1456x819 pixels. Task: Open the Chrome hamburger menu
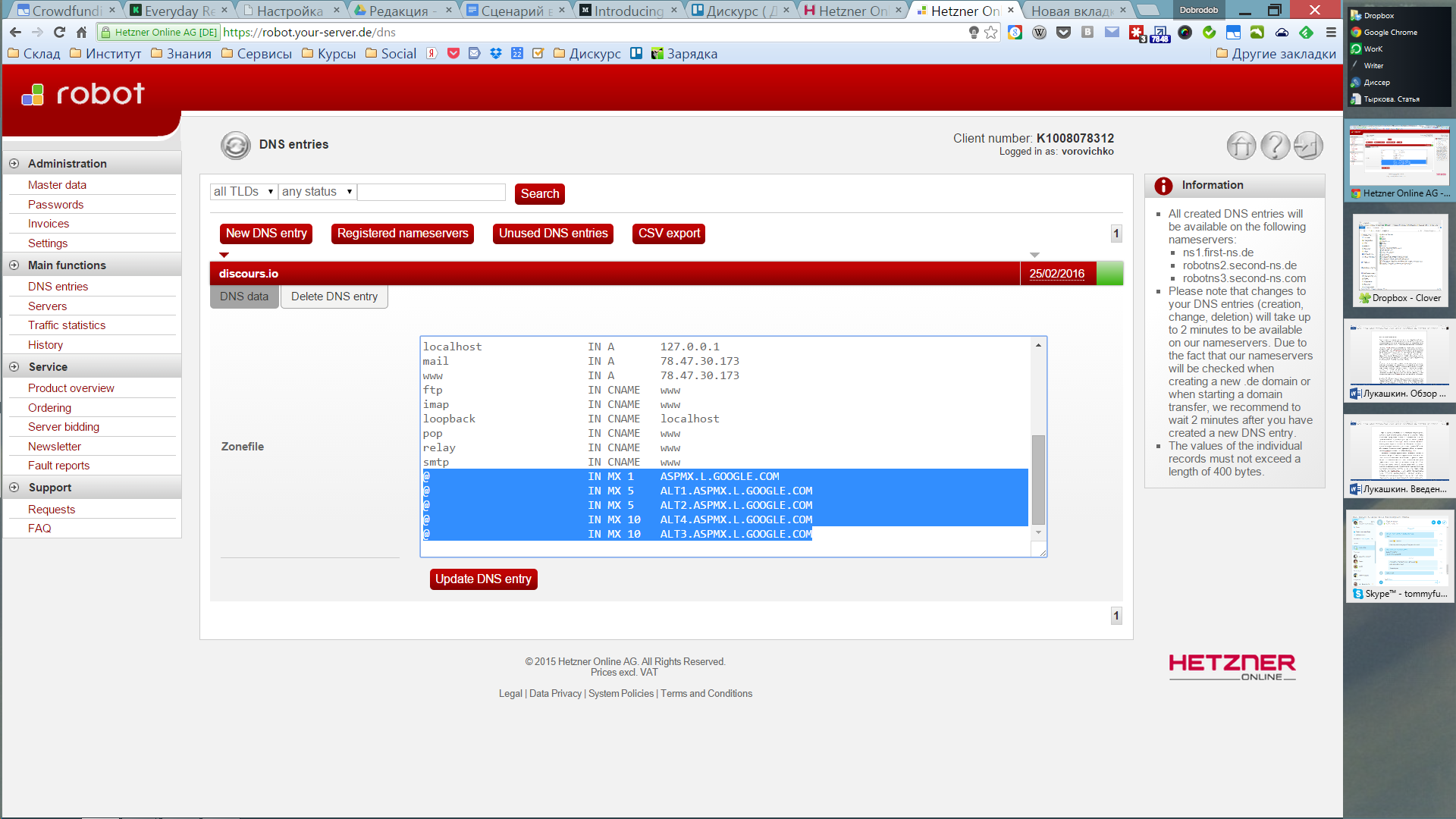point(1331,33)
